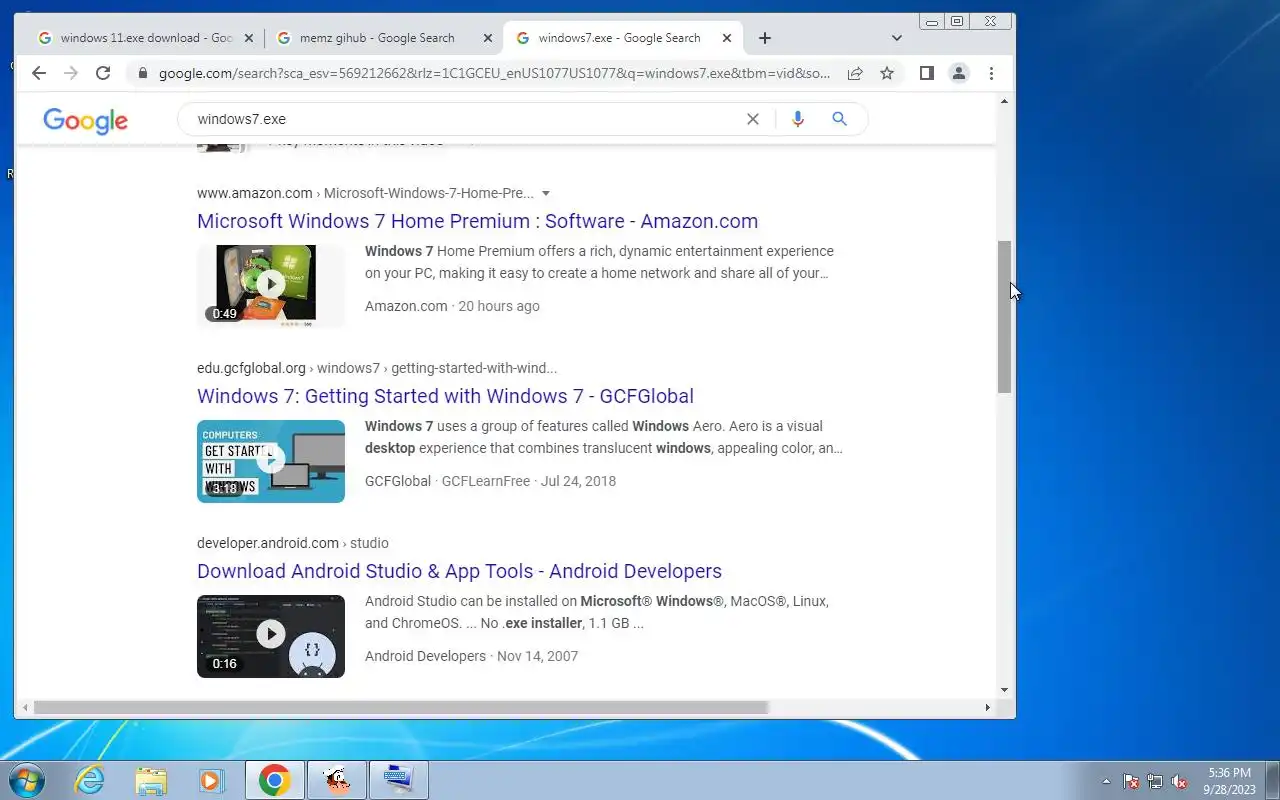Click the horizontal scrollbar left arrow
Image resolution: width=1280 pixels, height=800 pixels.
pyautogui.click(x=24, y=708)
